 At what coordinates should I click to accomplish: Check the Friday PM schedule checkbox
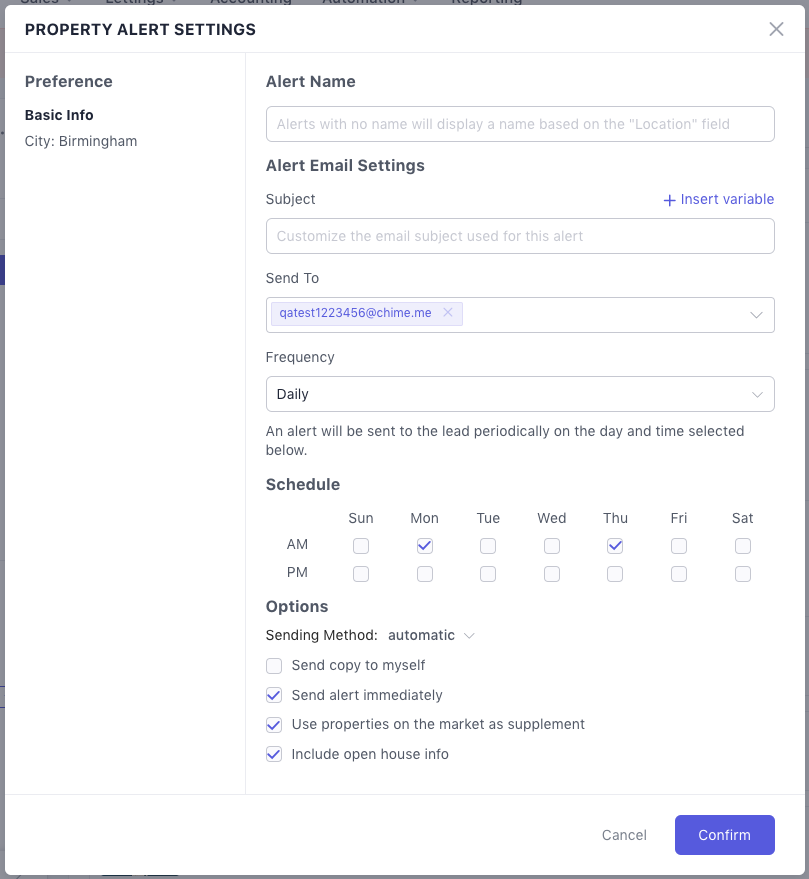point(679,574)
